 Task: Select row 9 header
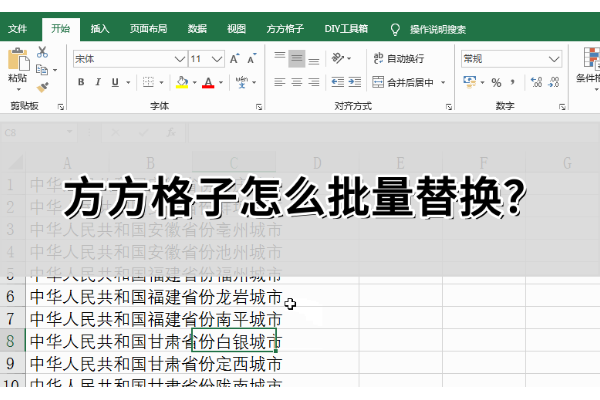11,363
